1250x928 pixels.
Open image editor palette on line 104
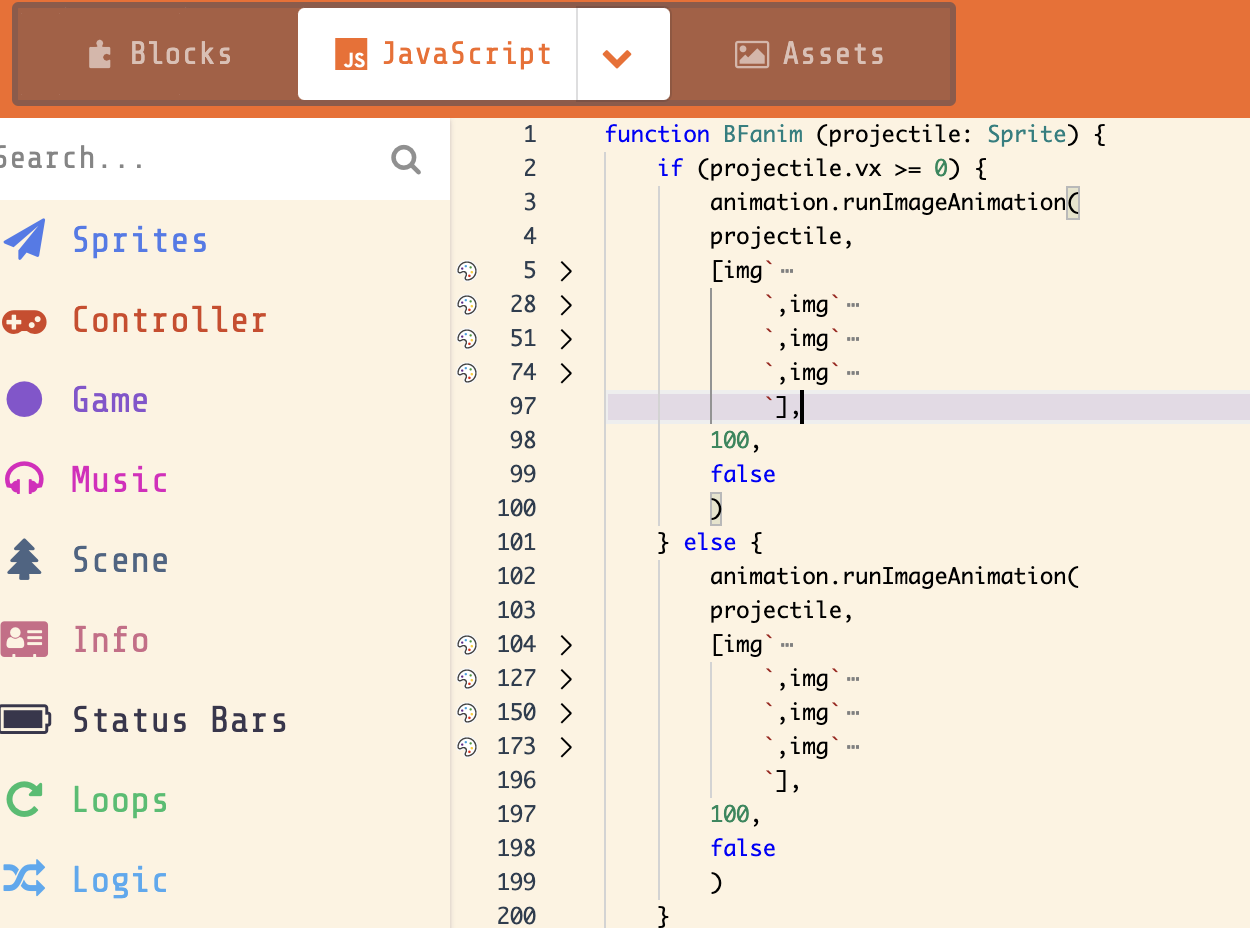[467, 645]
